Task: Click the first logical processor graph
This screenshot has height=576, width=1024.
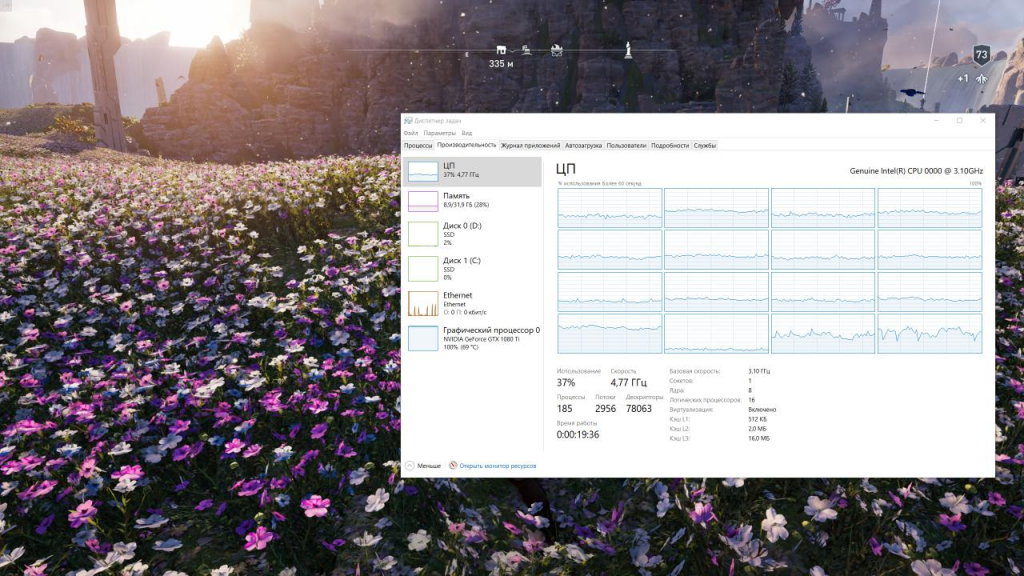Action: tap(609, 207)
